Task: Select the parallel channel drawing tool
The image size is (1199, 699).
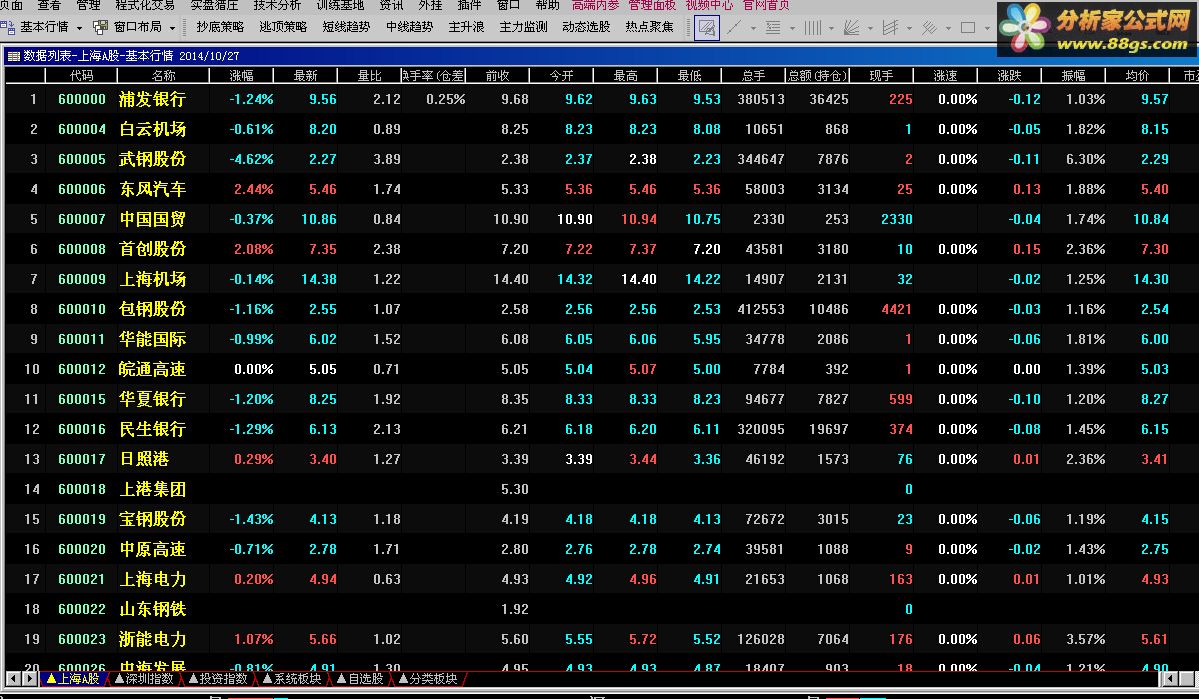Action: 890,28
